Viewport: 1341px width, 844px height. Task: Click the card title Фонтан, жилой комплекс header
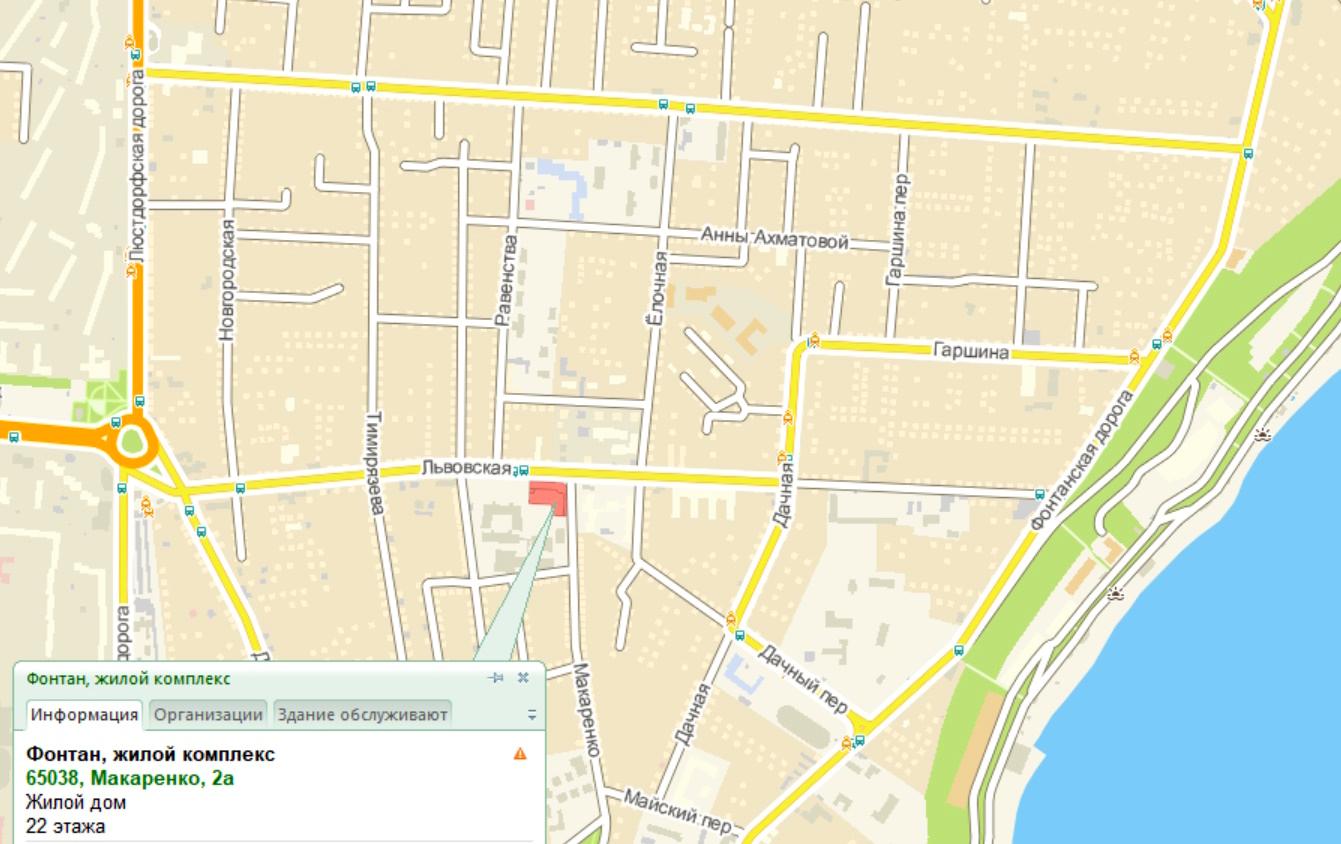[x=128, y=679]
